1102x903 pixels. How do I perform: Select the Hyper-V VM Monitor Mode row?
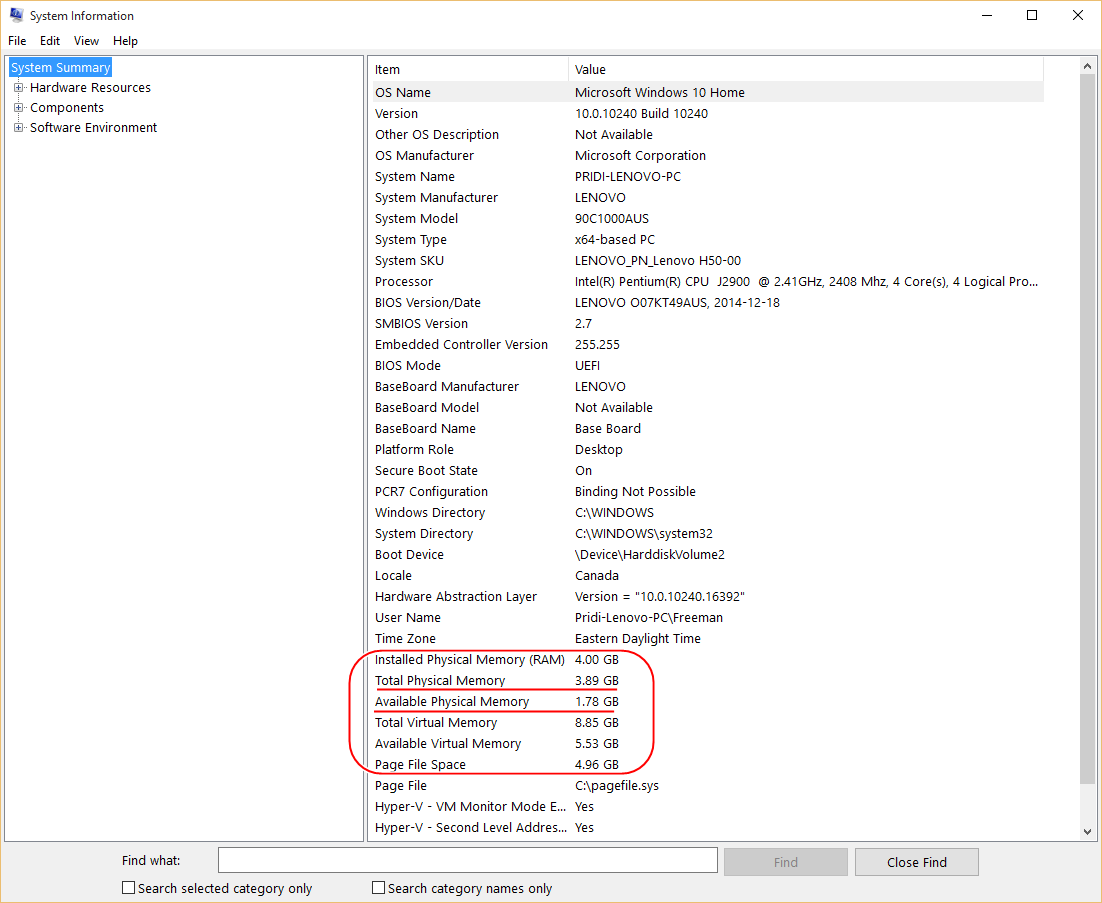click(708, 807)
